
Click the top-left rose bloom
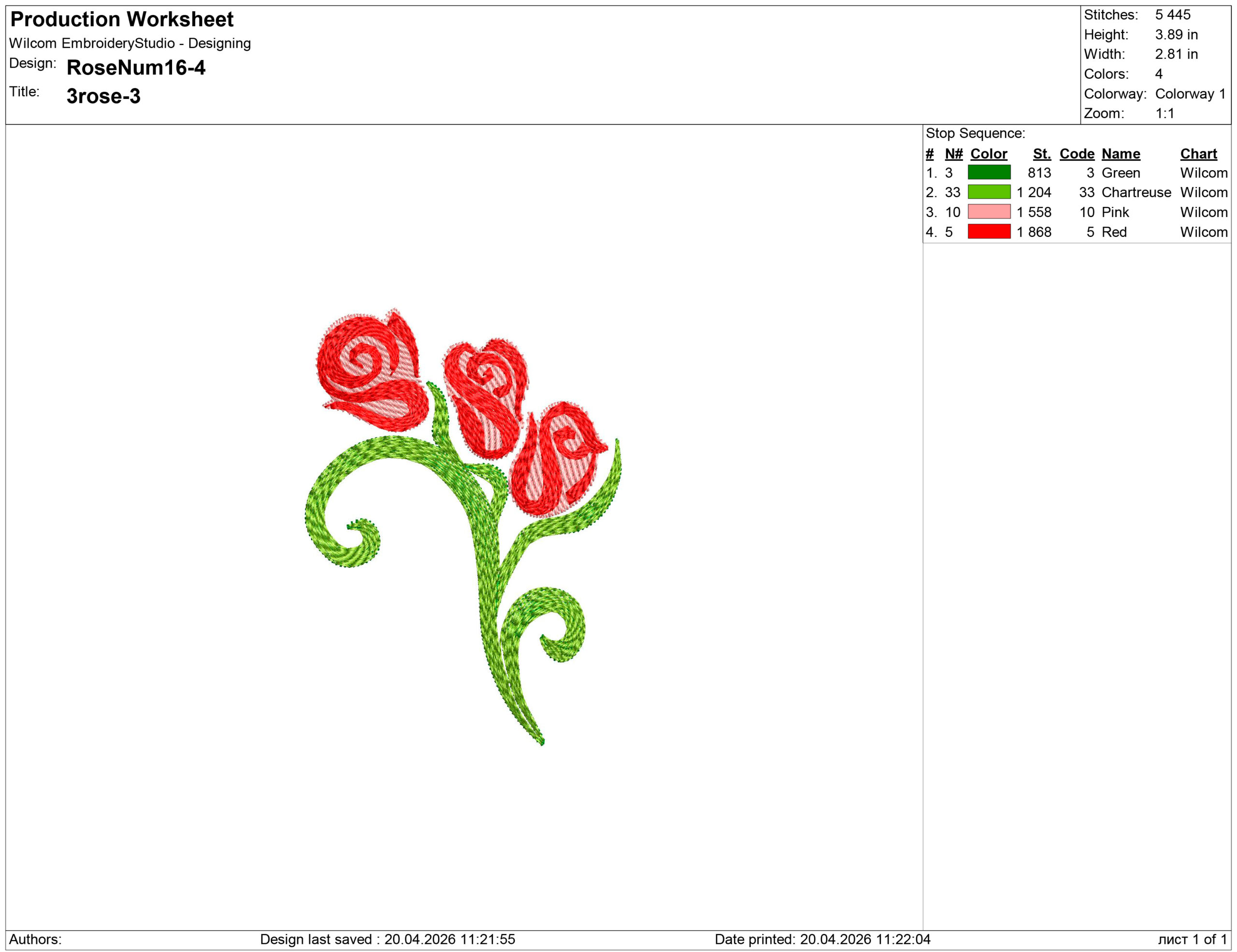[371, 371]
